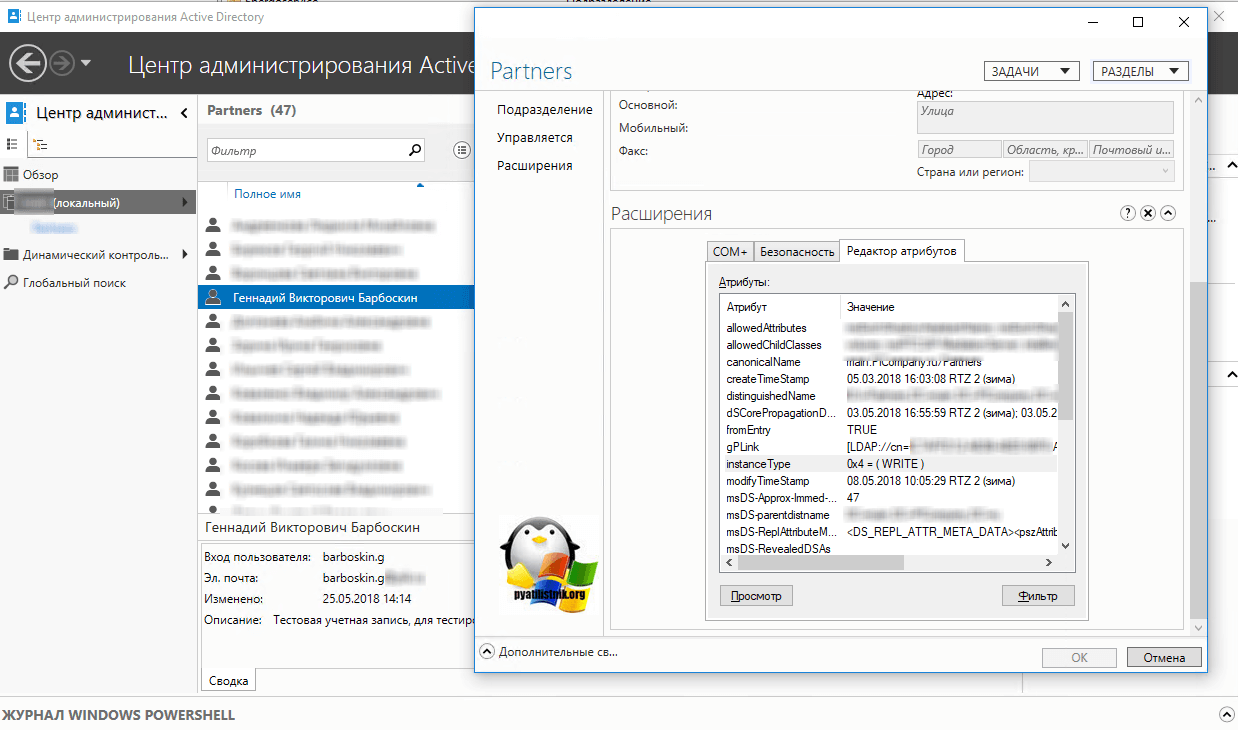Collapse Расширения section with chevron icon

pyautogui.click(x=1168, y=213)
